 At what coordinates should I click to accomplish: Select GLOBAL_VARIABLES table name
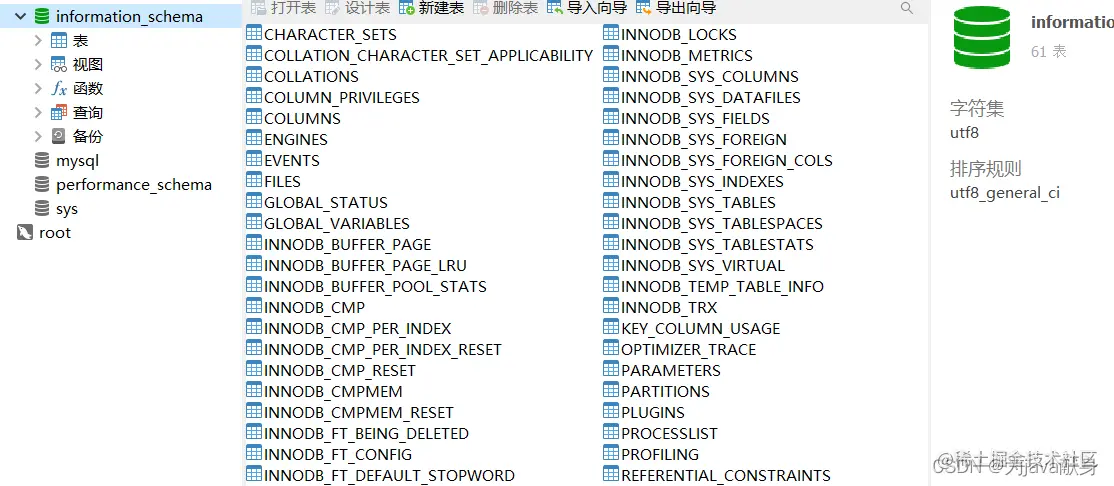point(337,224)
